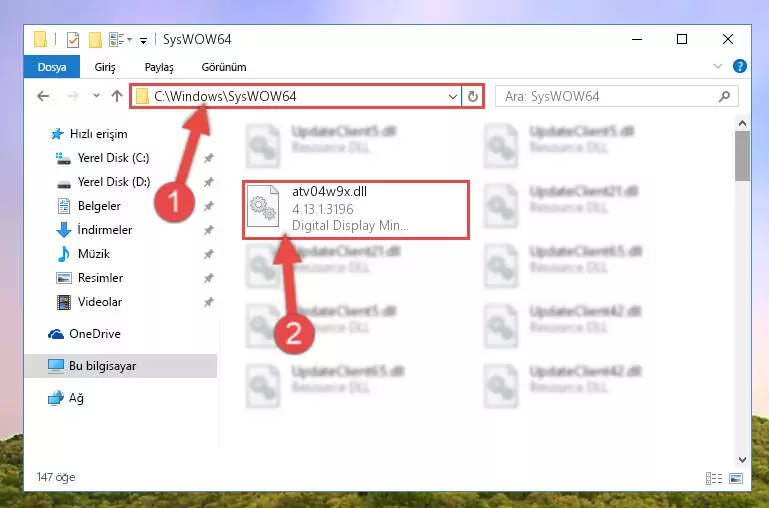Click the pin icon next to Müzik

click(209, 254)
